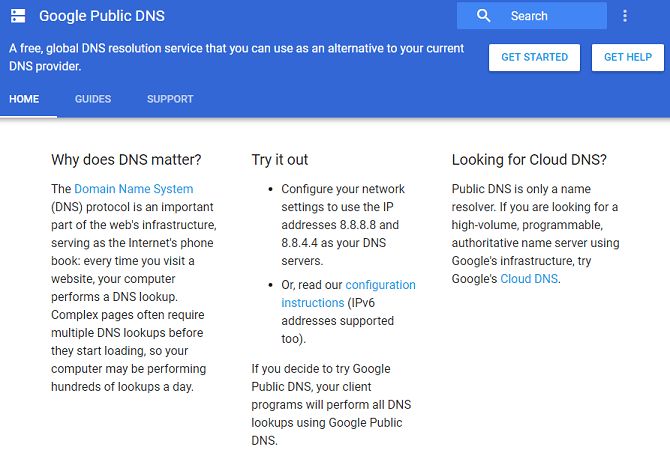Click the magnifying glass search icon
This screenshot has width=670, height=450.
click(483, 16)
